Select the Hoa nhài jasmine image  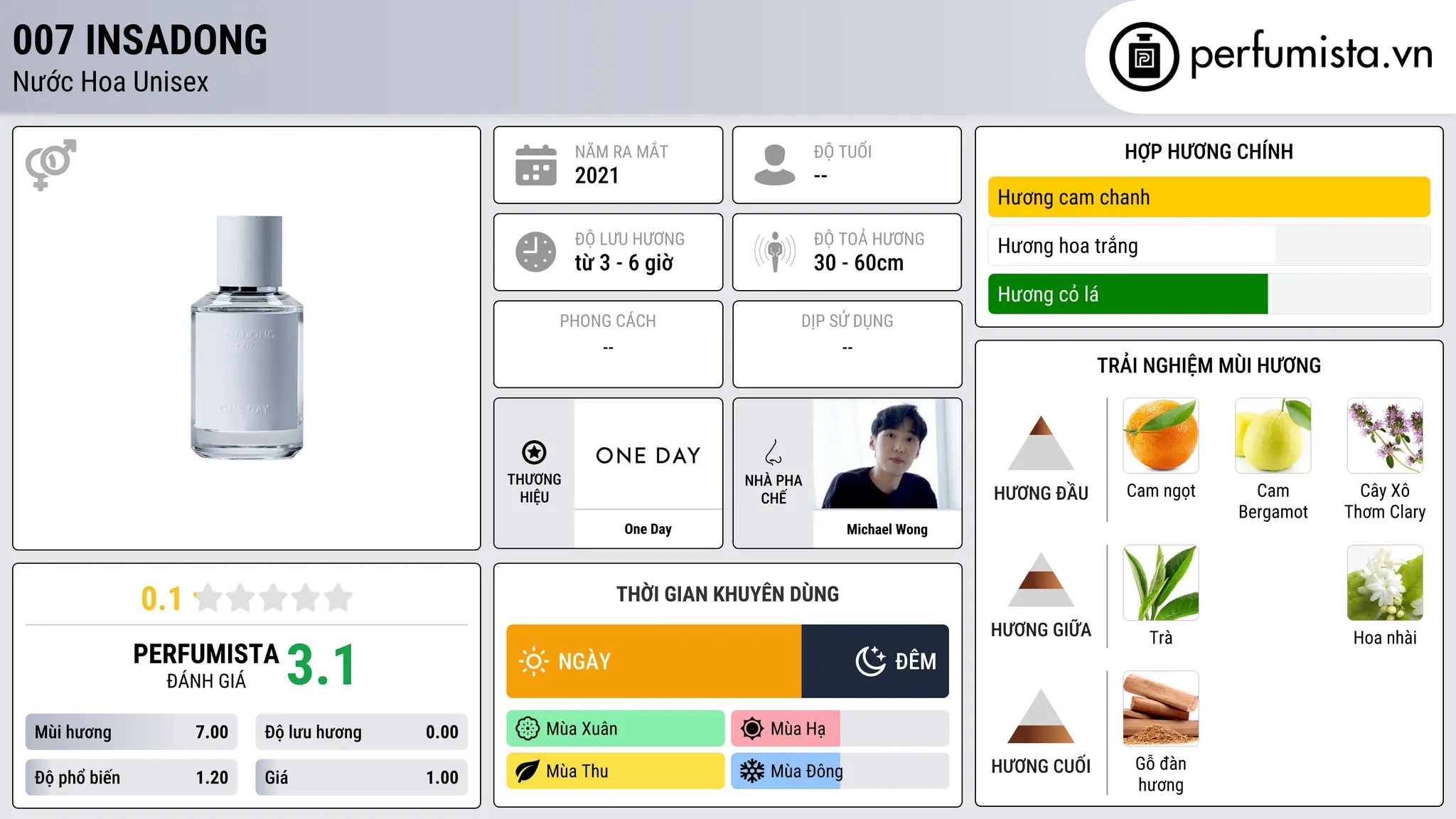[x=1385, y=583]
